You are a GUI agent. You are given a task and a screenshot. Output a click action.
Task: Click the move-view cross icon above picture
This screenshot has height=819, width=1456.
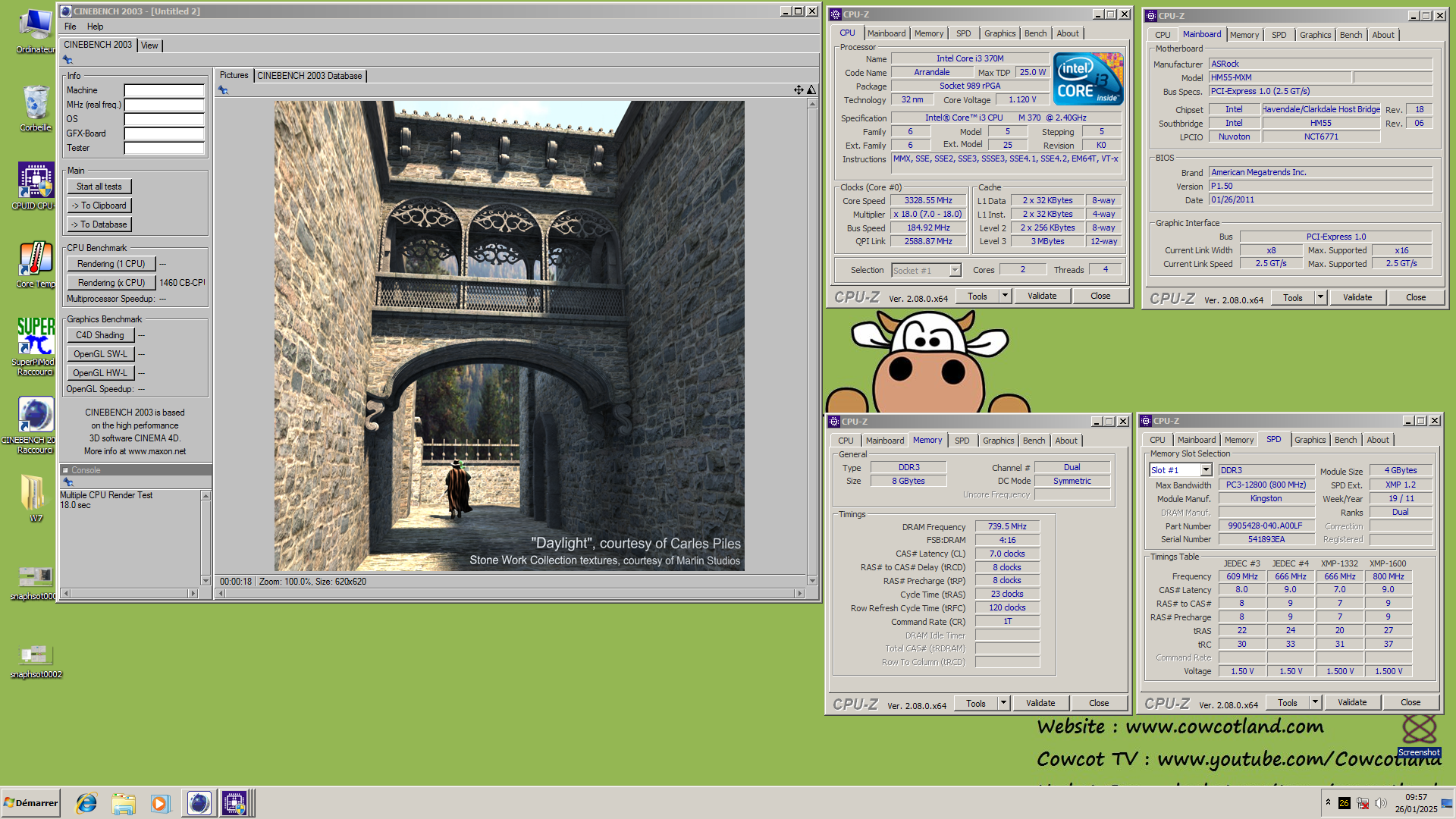[799, 89]
